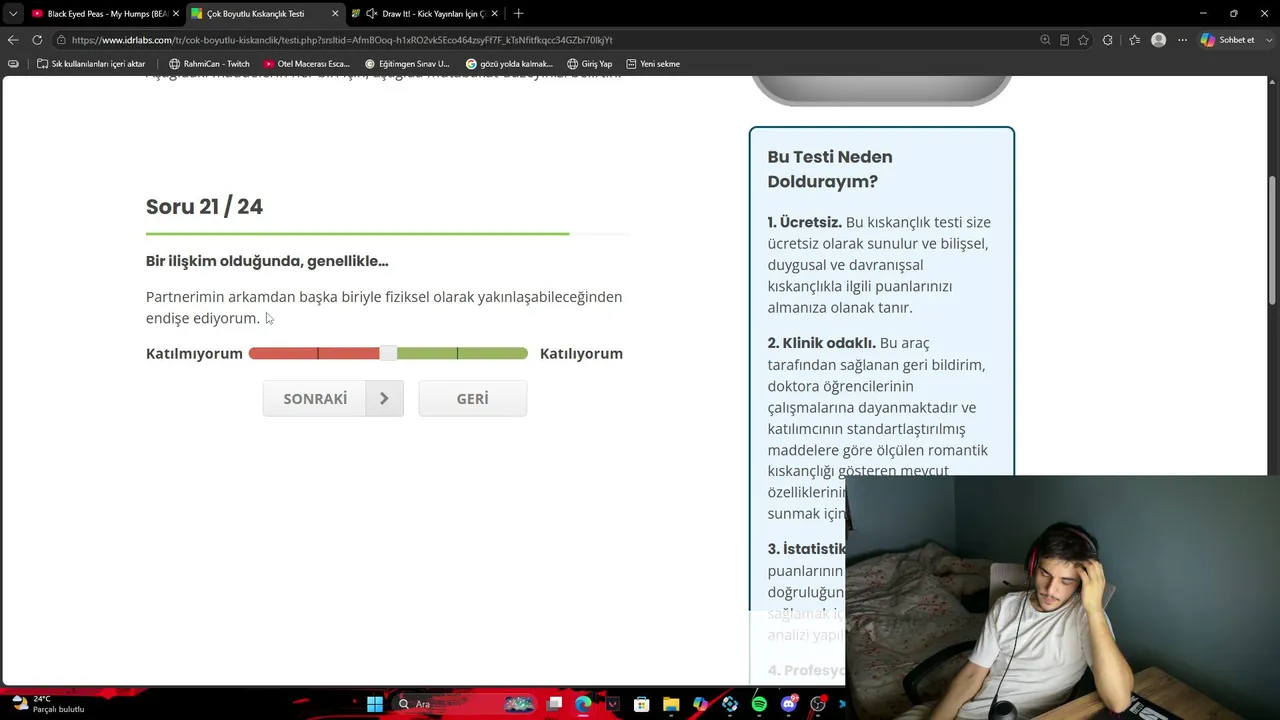The height and width of the screenshot is (720, 1280).
Task: Open reader view from the address bar
Action: [x=1064, y=40]
